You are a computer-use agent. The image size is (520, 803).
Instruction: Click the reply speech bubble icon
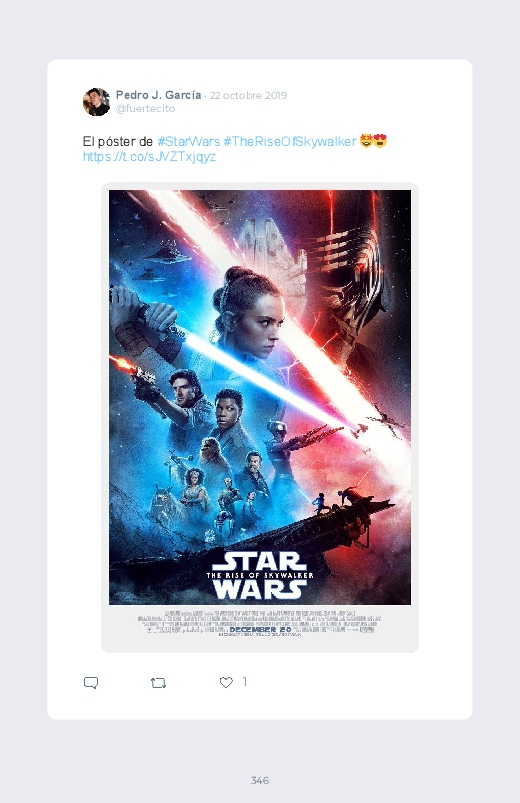pos(91,683)
